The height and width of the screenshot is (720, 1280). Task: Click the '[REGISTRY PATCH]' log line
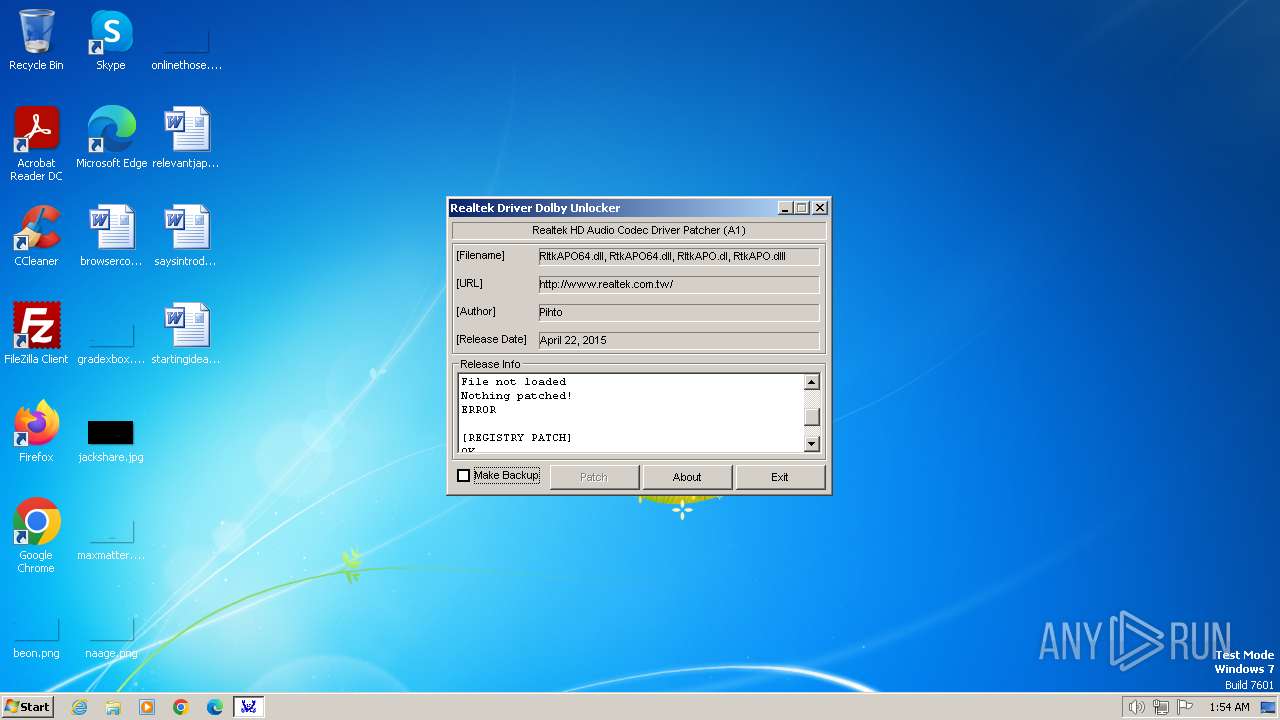517,438
